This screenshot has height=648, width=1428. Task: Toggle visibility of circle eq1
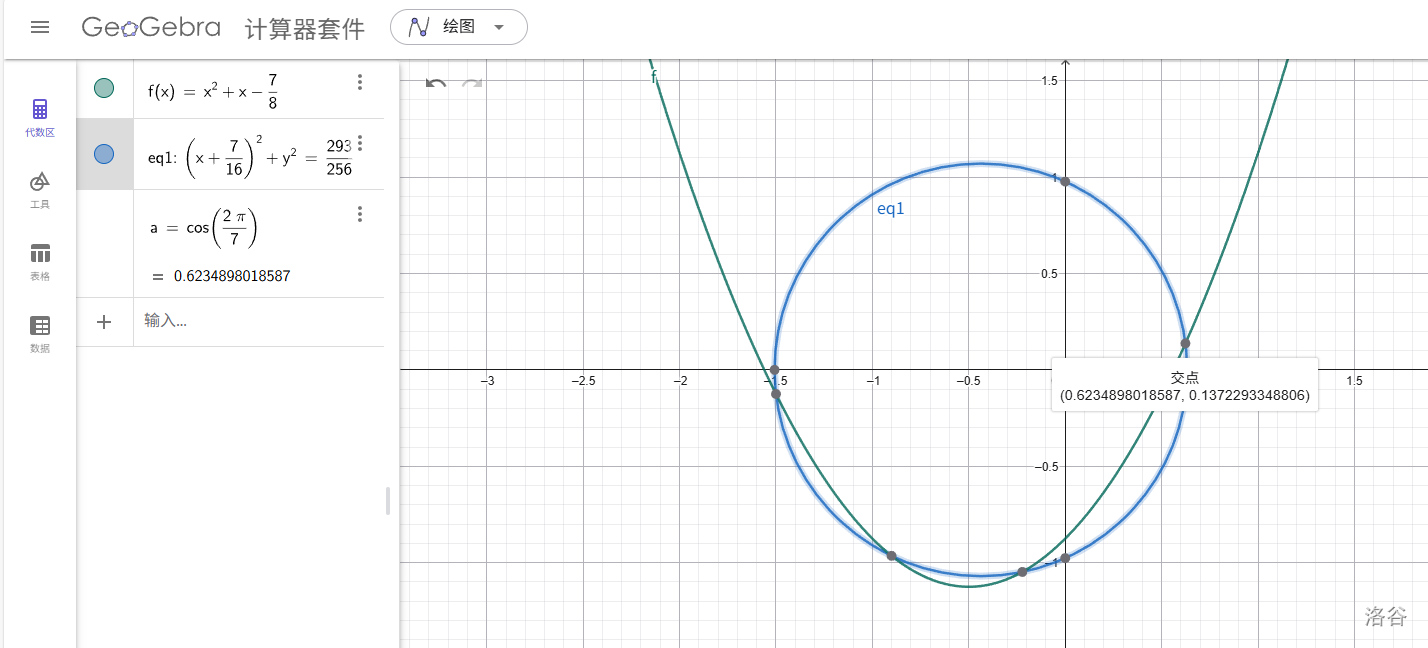(104, 154)
